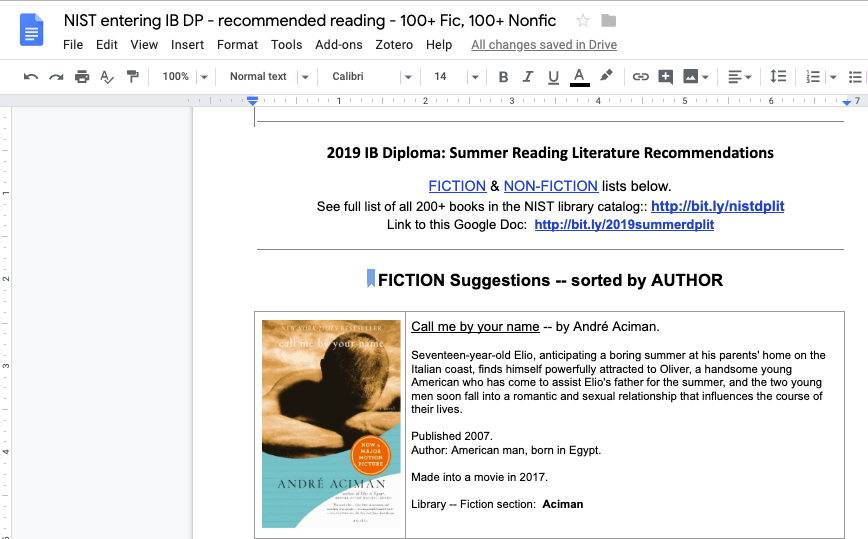
Task: Click the left indent marker on ruler
Action: click(x=252, y=102)
